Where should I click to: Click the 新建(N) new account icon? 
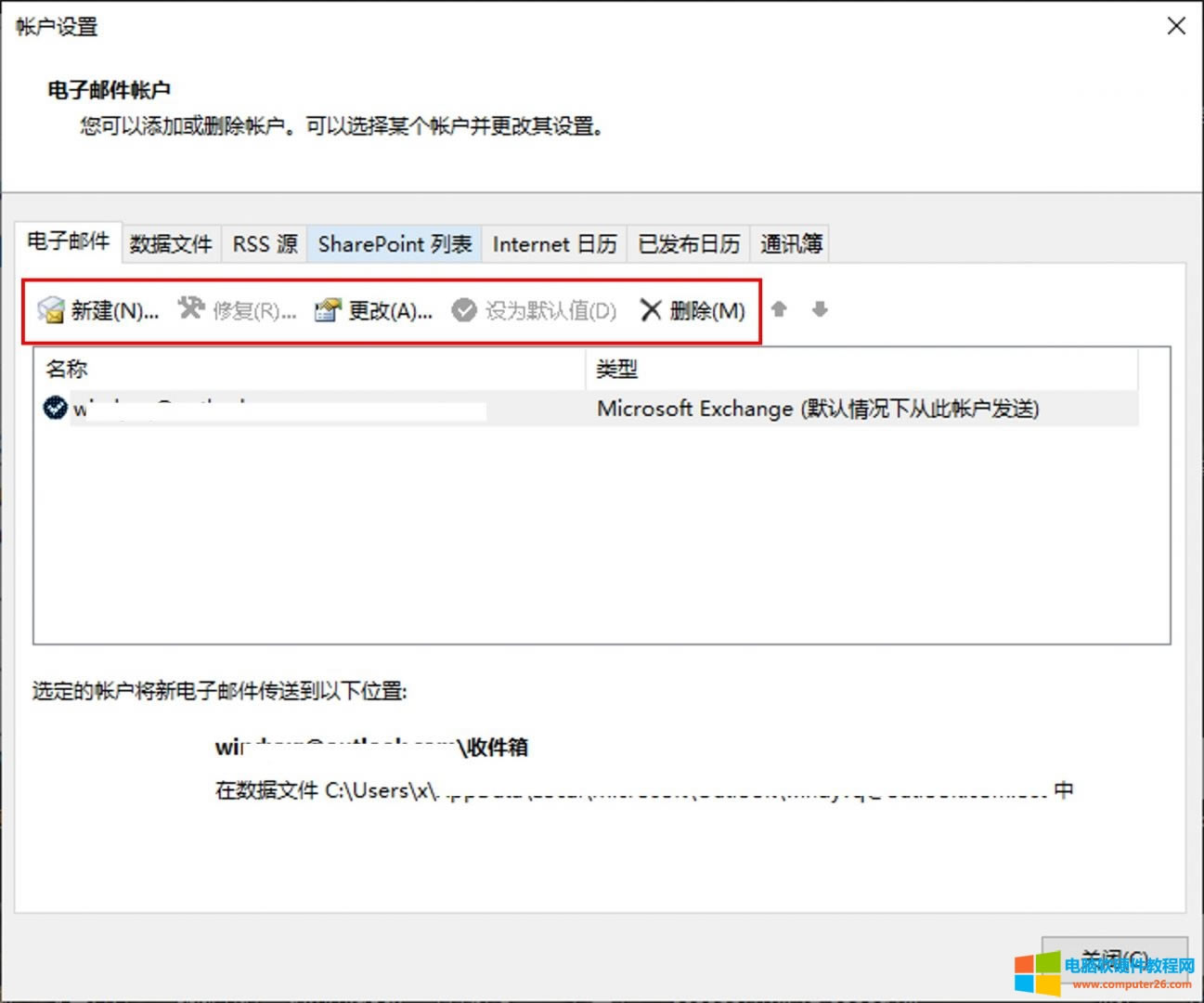pos(51,310)
